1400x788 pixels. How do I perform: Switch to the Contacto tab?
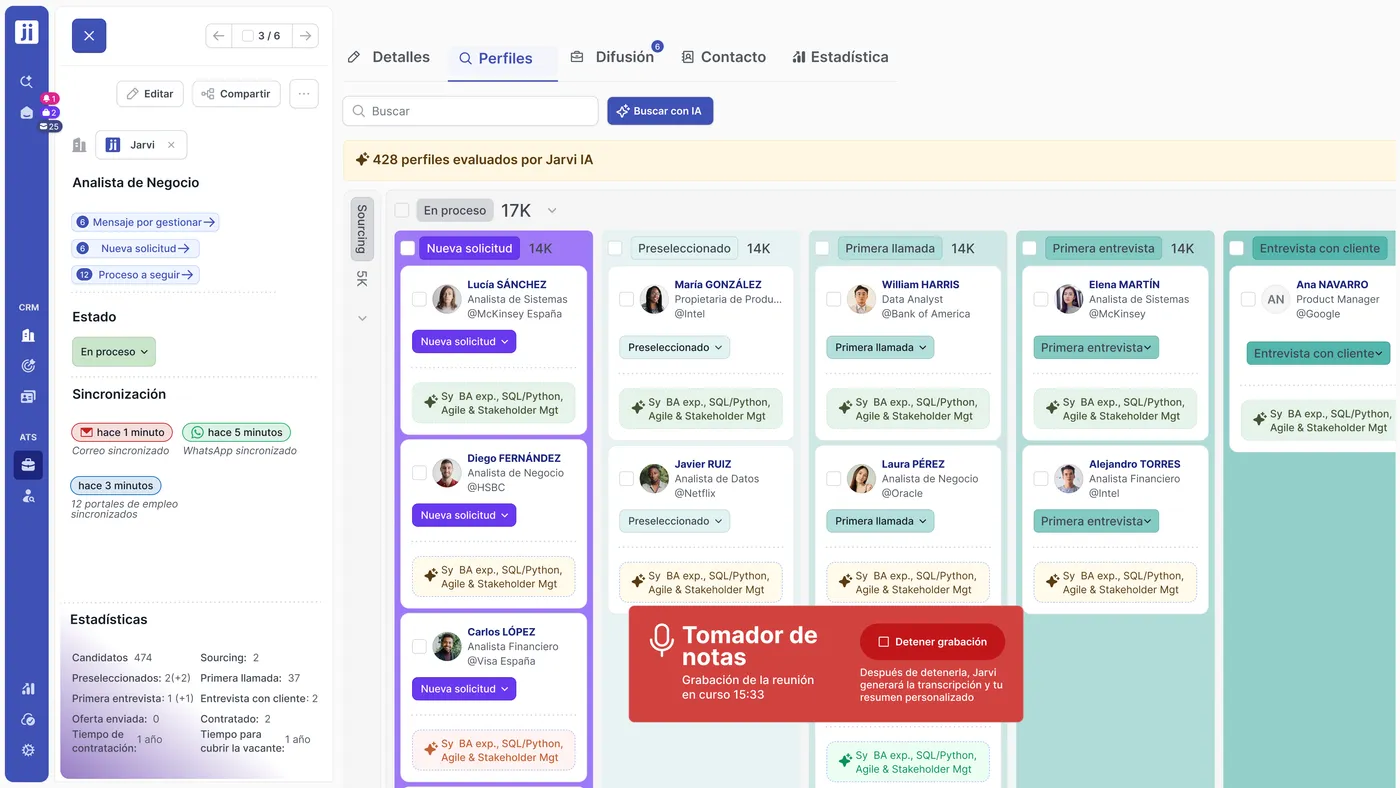tap(724, 57)
